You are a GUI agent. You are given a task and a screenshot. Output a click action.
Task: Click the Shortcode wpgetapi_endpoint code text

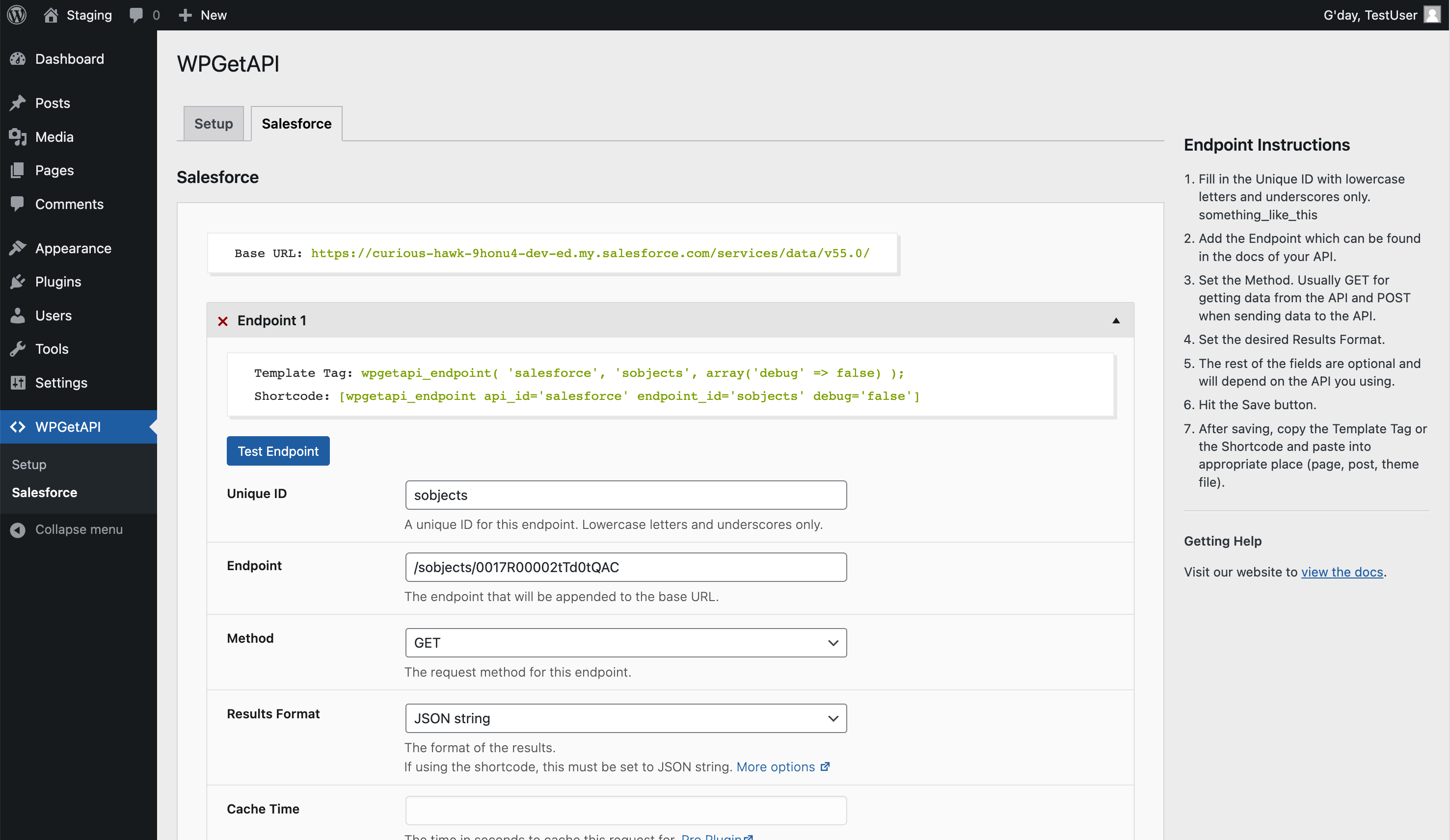tap(629, 396)
